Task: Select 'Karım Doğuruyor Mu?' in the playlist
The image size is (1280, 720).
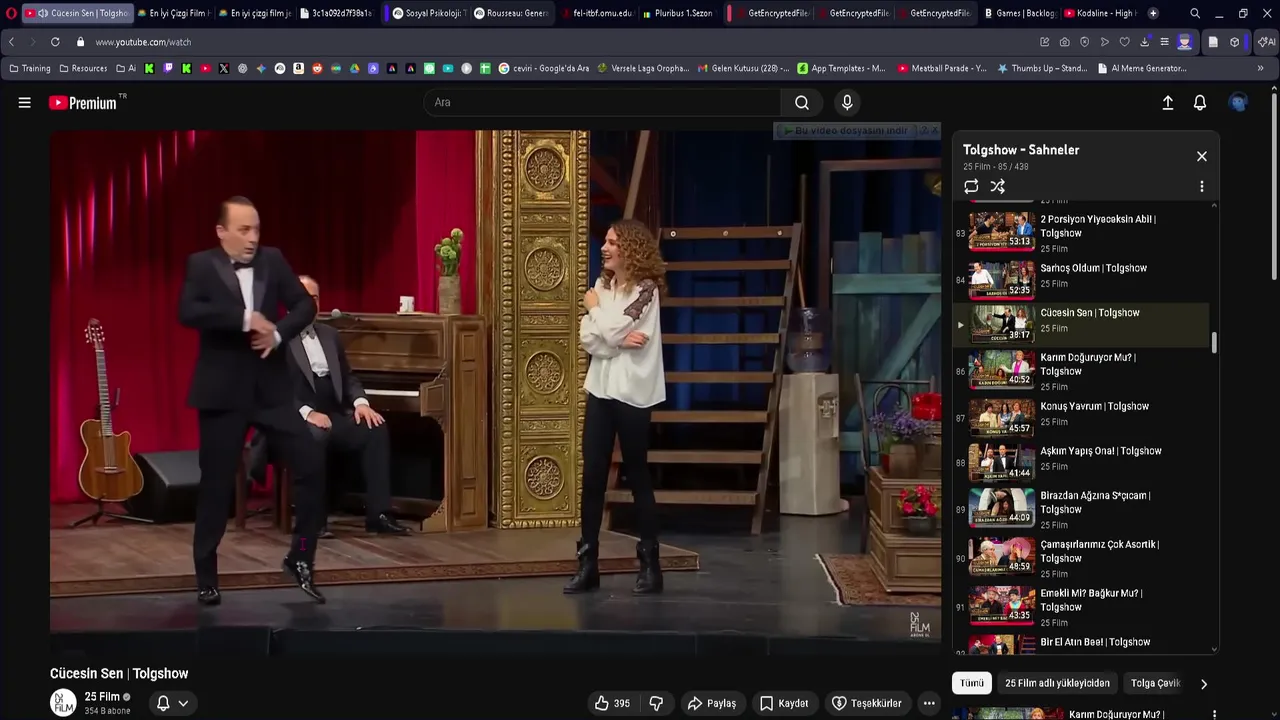Action: [1083, 369]
